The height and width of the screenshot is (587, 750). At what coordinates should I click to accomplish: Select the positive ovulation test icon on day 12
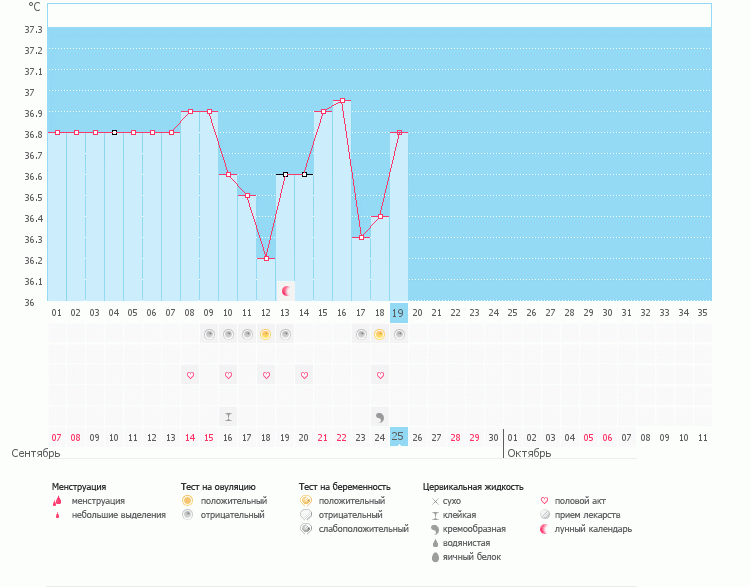point(266,334)
